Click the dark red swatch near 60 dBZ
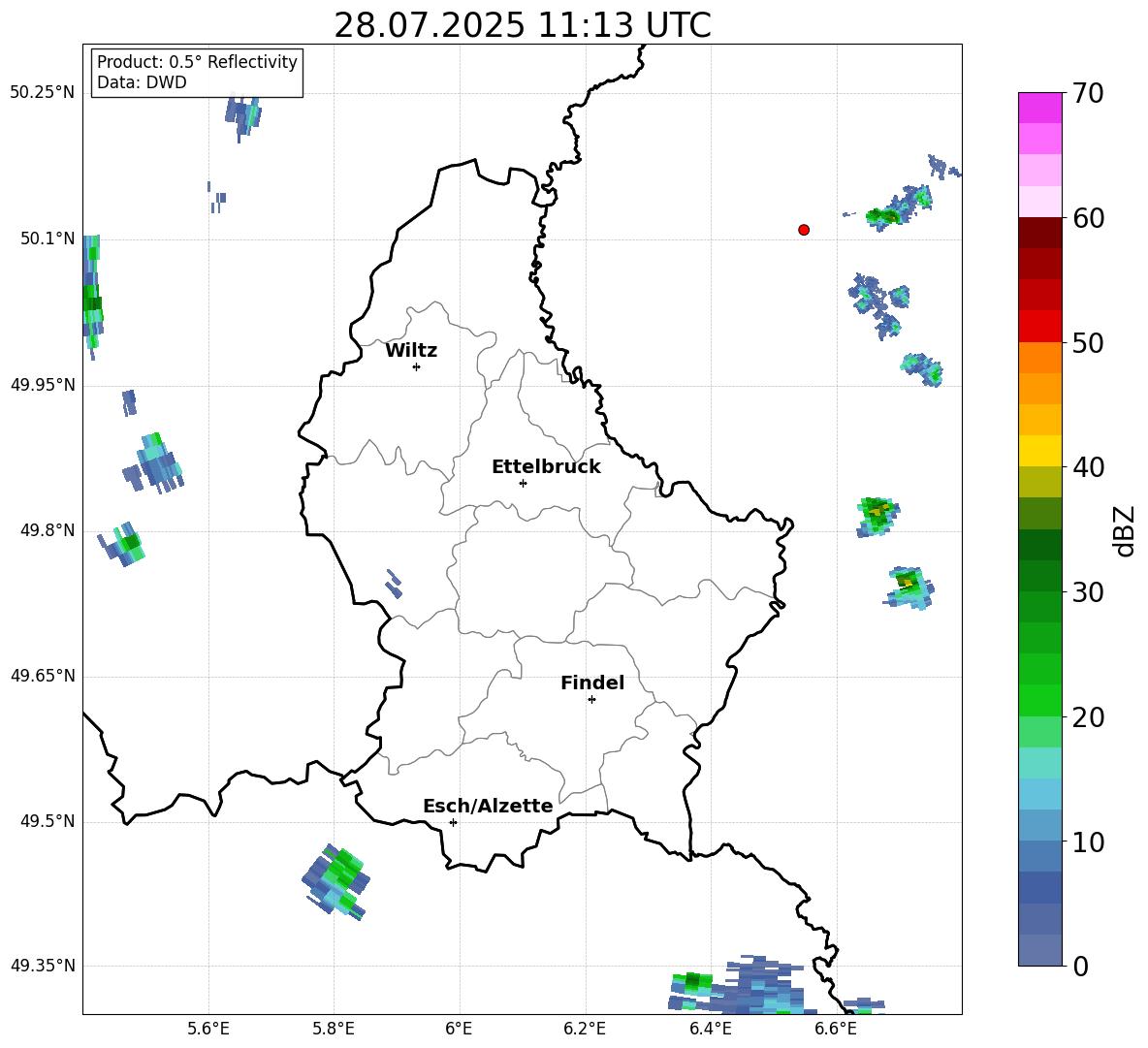The image size is (1148, 1048). click(x=1039, y=232)
